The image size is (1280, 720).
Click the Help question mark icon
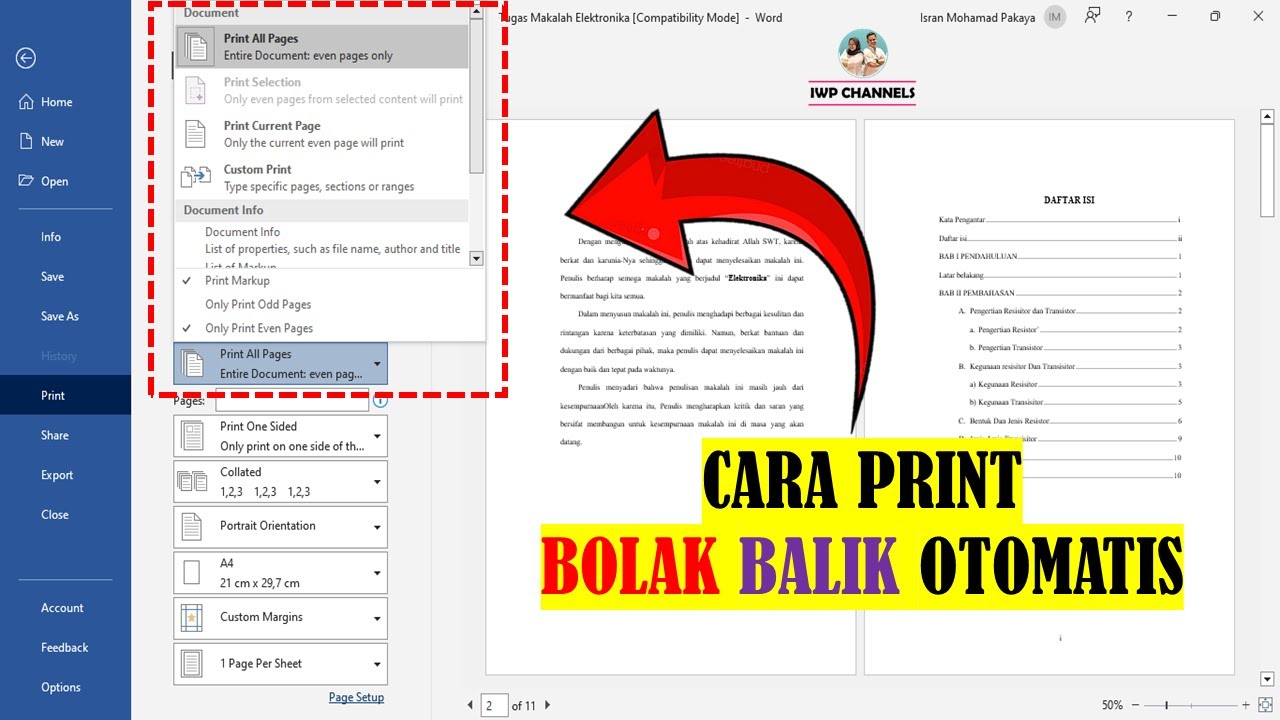pos(1130,17)
